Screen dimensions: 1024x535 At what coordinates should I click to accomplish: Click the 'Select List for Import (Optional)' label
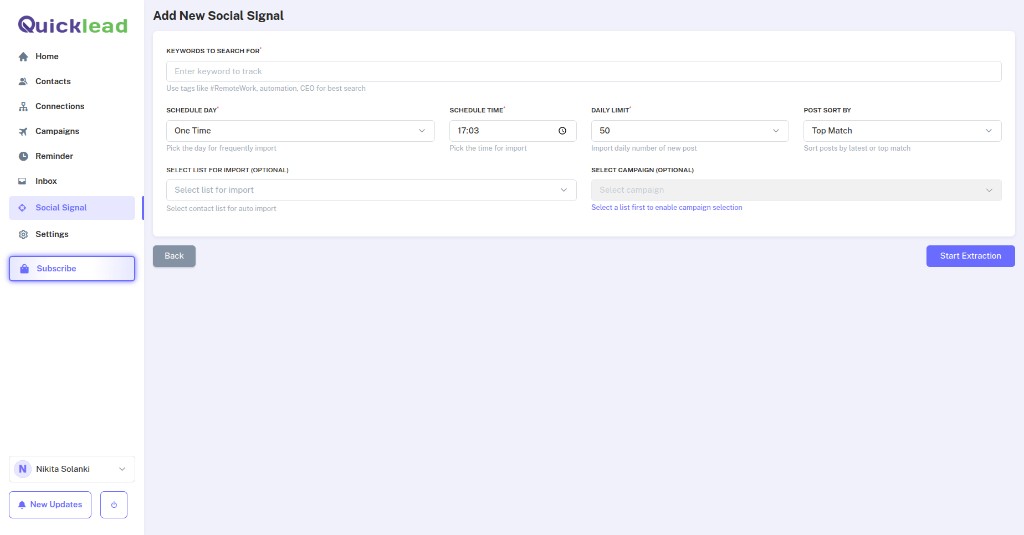coord(227,170)
